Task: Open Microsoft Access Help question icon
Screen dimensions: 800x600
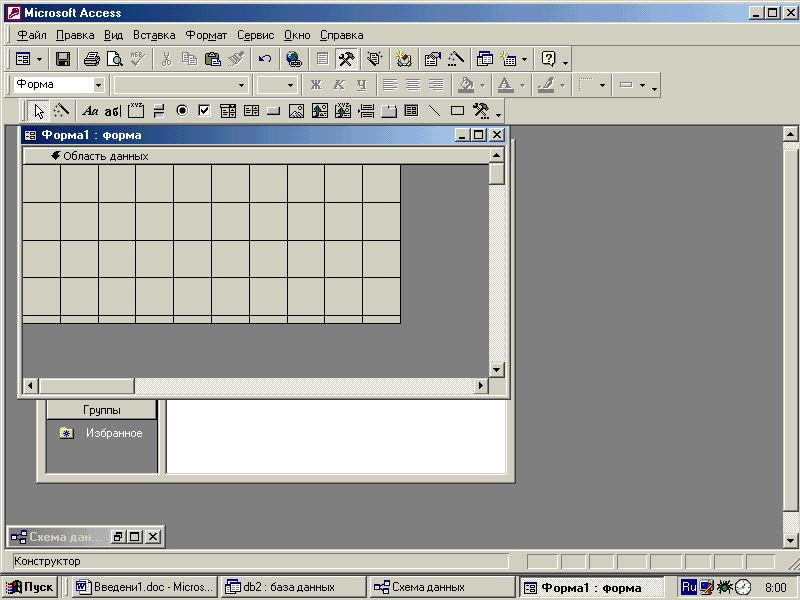Action: click(548, 59)
